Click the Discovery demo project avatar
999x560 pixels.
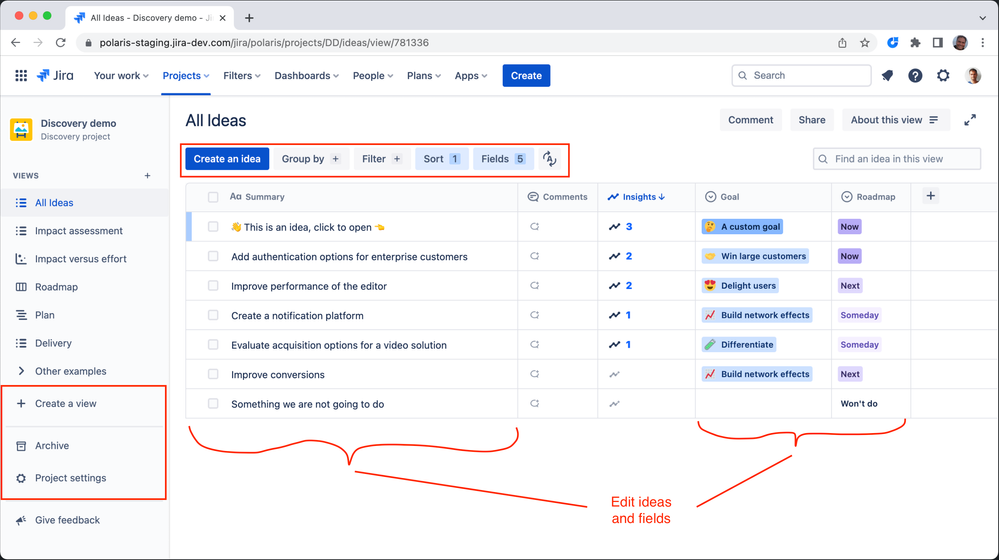(x=21, y=129)
